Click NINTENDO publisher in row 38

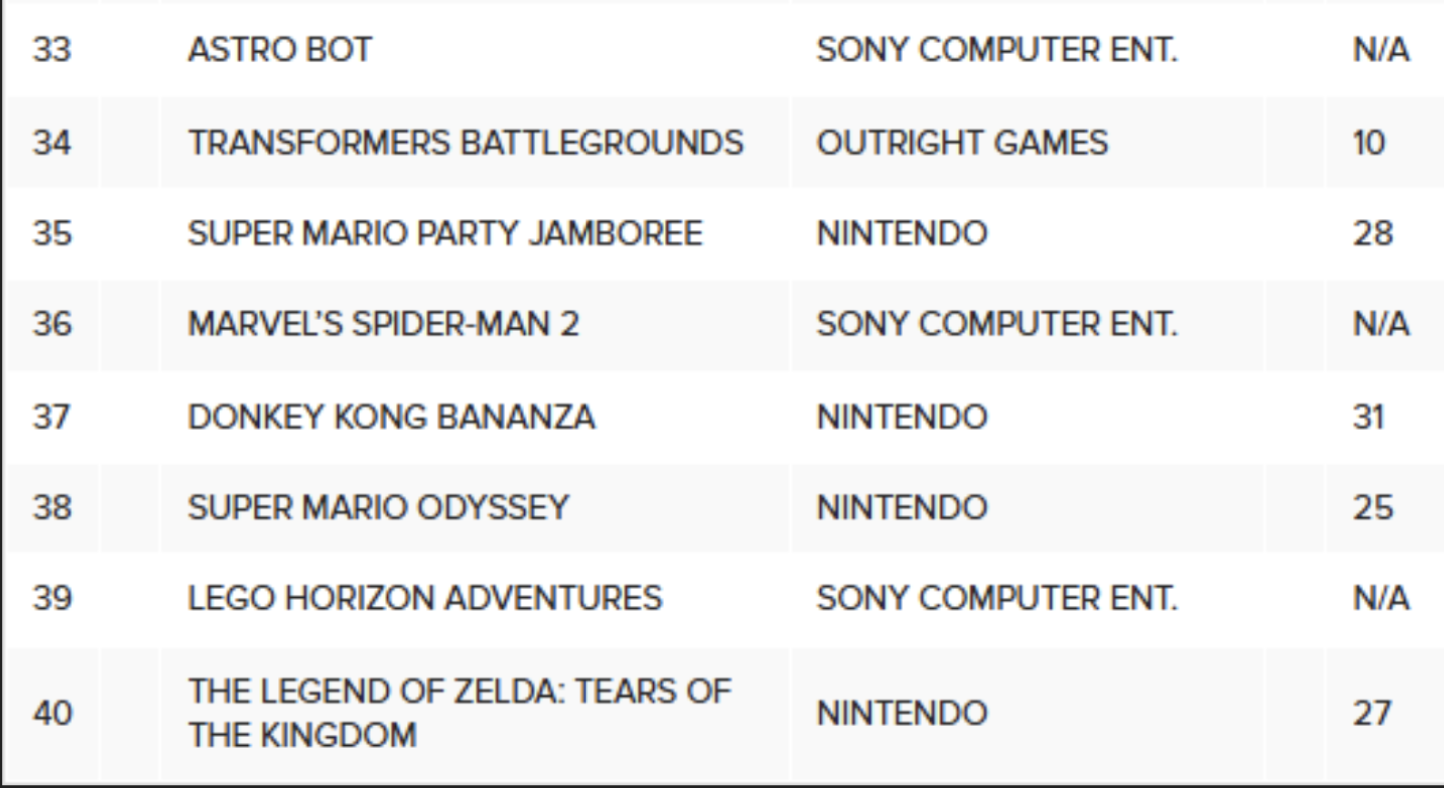[x=902, y=507]
